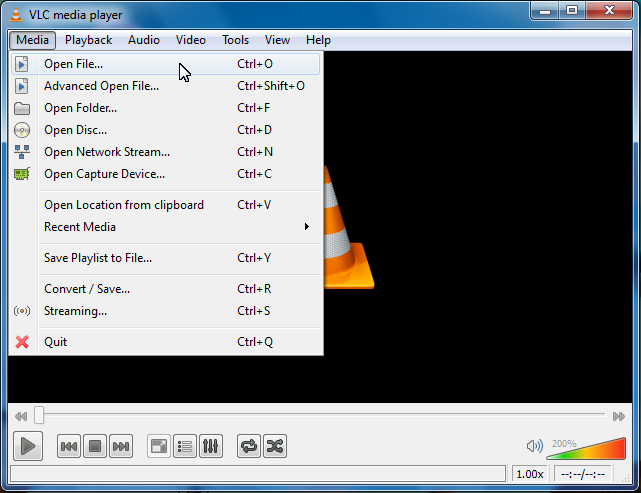Click the stop playback button
Screen dimensions: 641x493
pyautogui.click(x=95, y=446)
